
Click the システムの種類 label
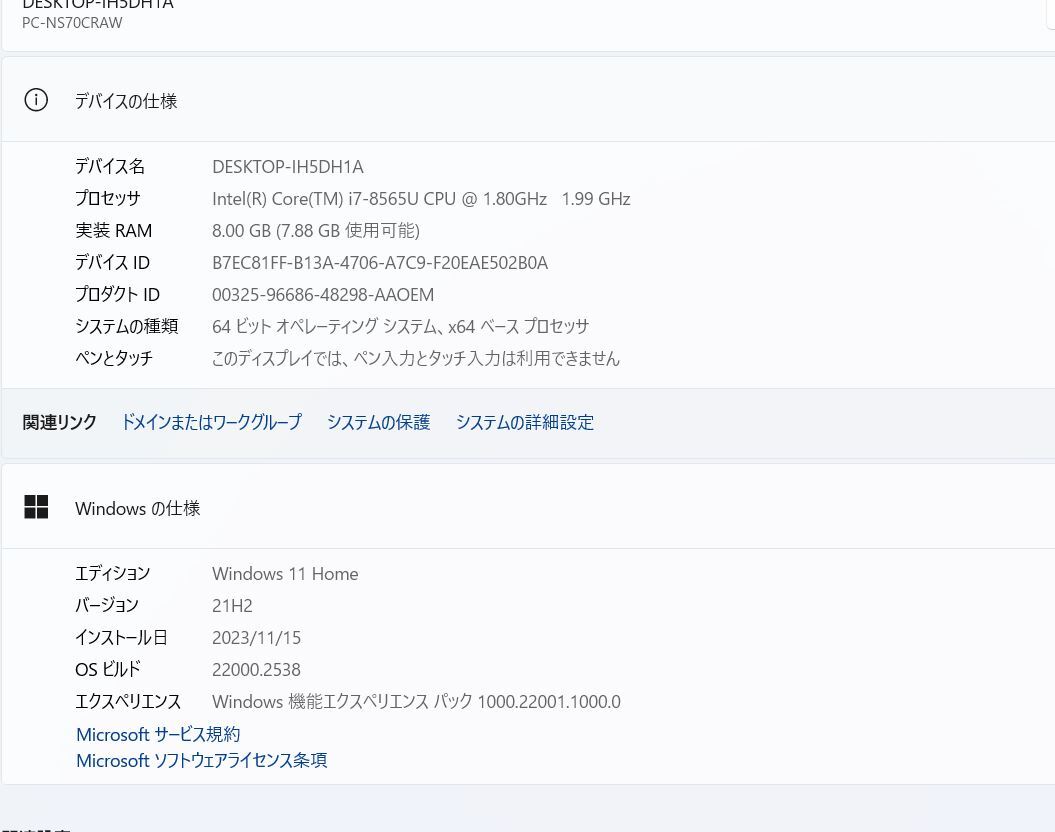click(x=126, y=326)
